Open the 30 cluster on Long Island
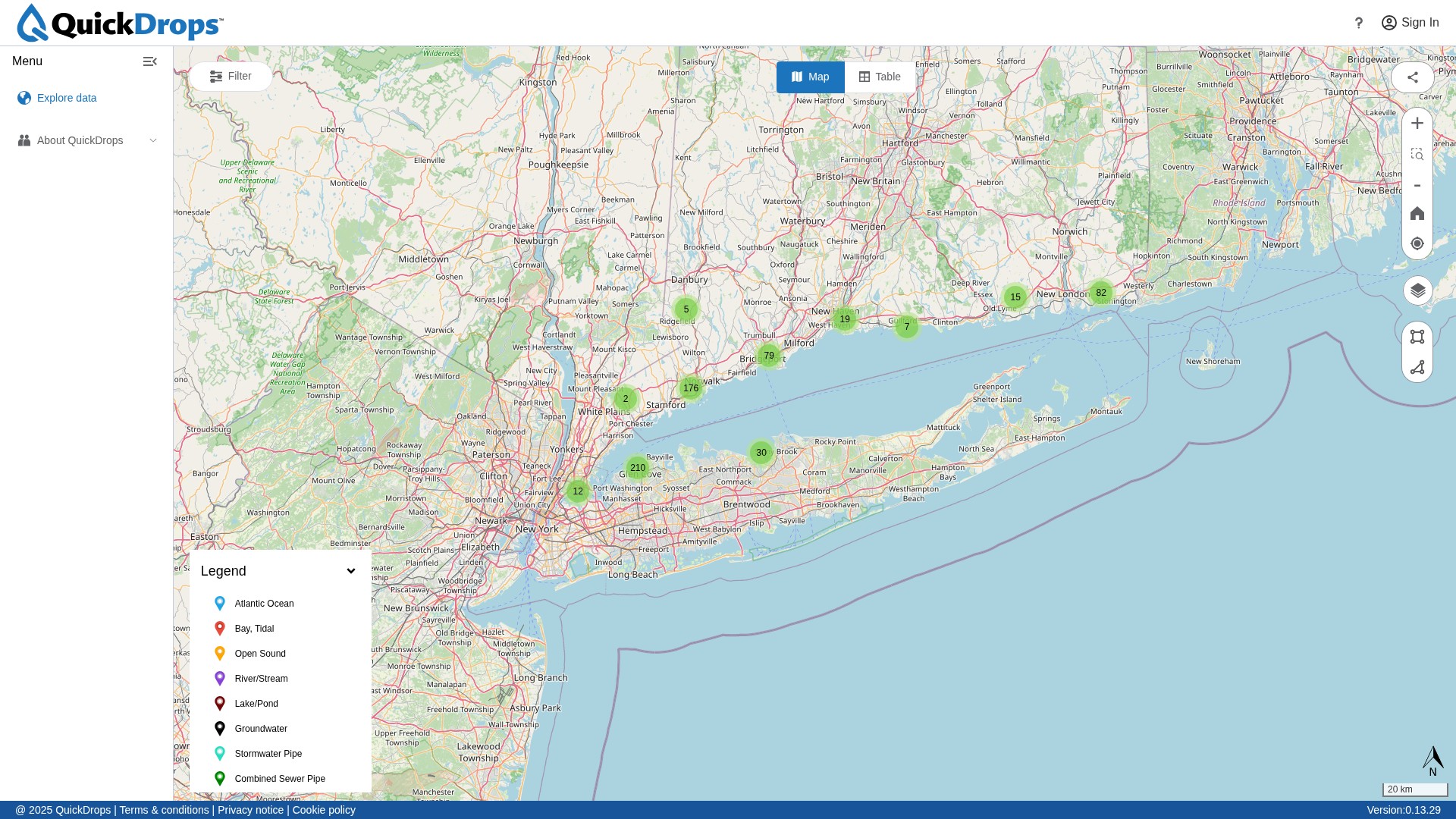This screenshot has height=819, width=1456. click(761, 453)
